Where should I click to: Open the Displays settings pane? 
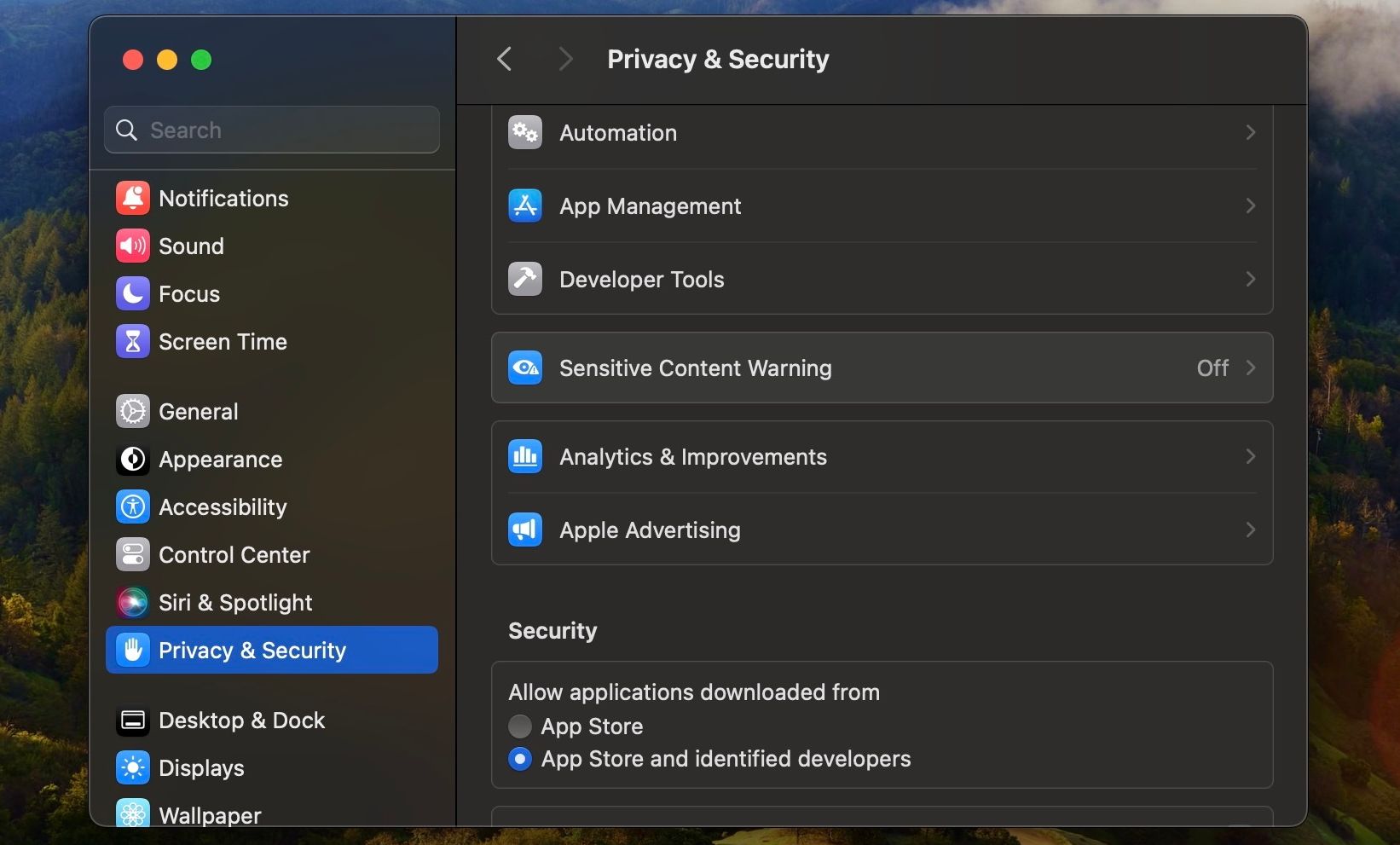coord(202,767)
